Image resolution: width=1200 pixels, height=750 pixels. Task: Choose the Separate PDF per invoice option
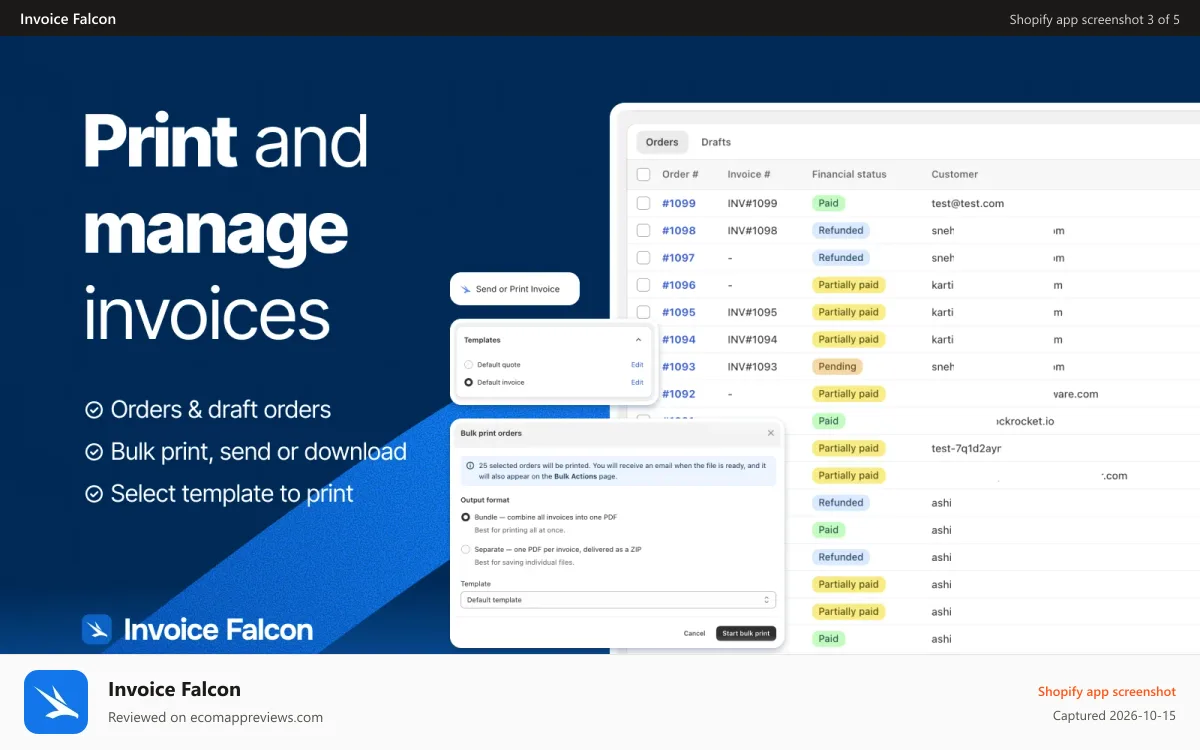tap(466, 549)
